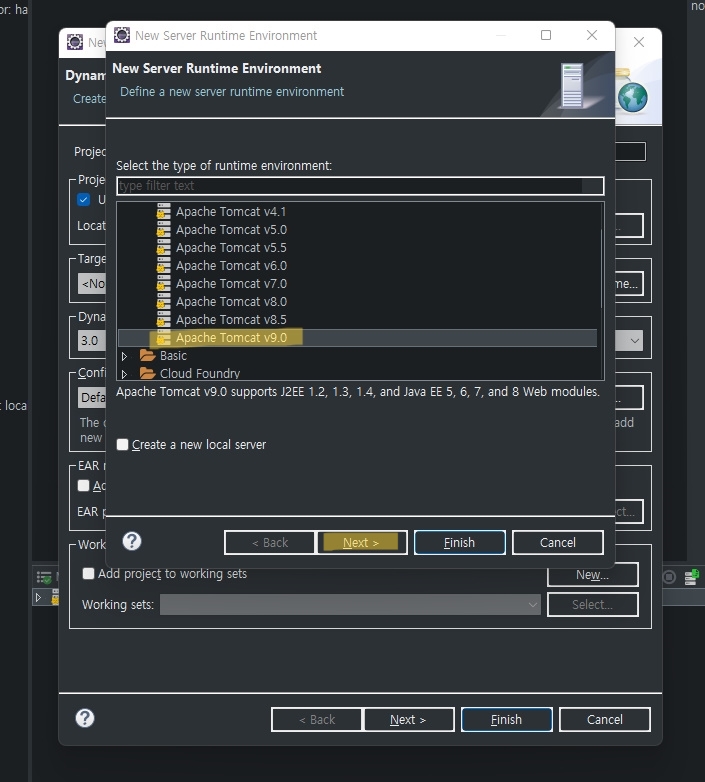Select Apache Tomcat v8.5
Viewport: 705px width, 782px height.
click(231, 319)
